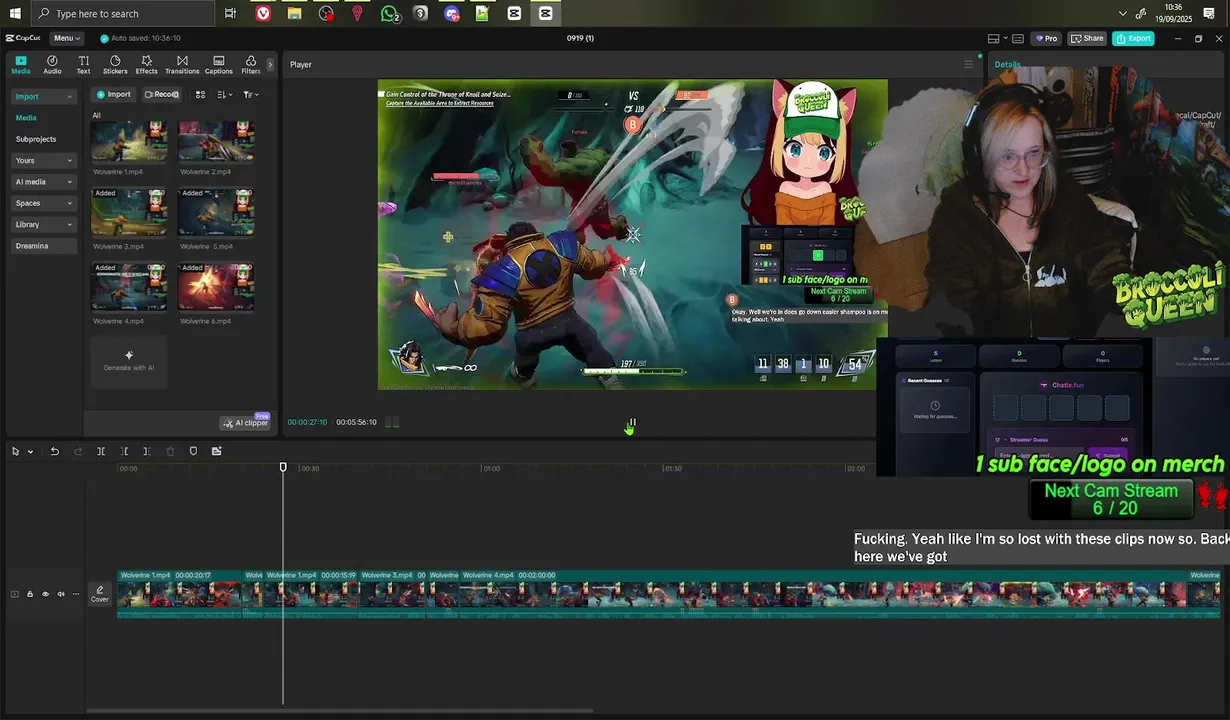Open the Transitions panel

tap(182, 65)
